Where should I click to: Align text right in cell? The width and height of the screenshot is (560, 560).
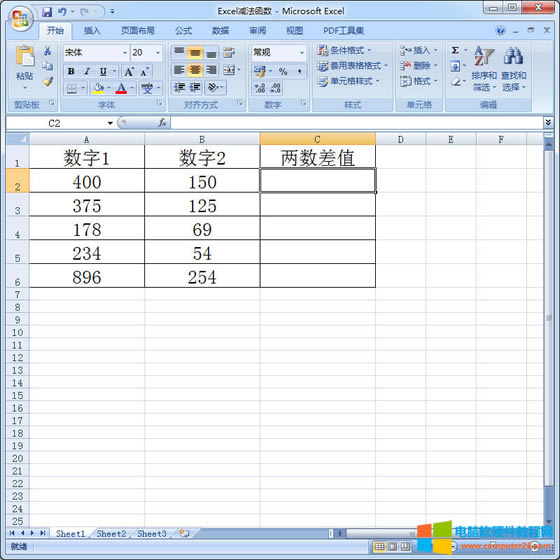211,70
